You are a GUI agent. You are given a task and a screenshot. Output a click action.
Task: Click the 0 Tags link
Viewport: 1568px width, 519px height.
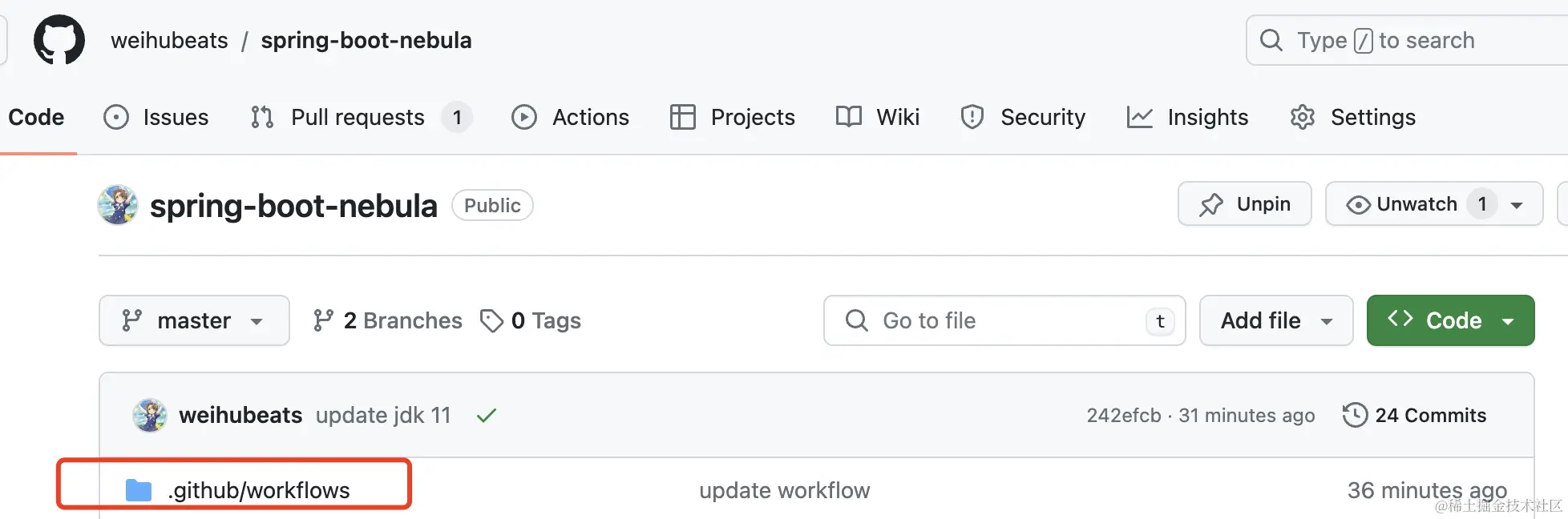coord(531,320)
